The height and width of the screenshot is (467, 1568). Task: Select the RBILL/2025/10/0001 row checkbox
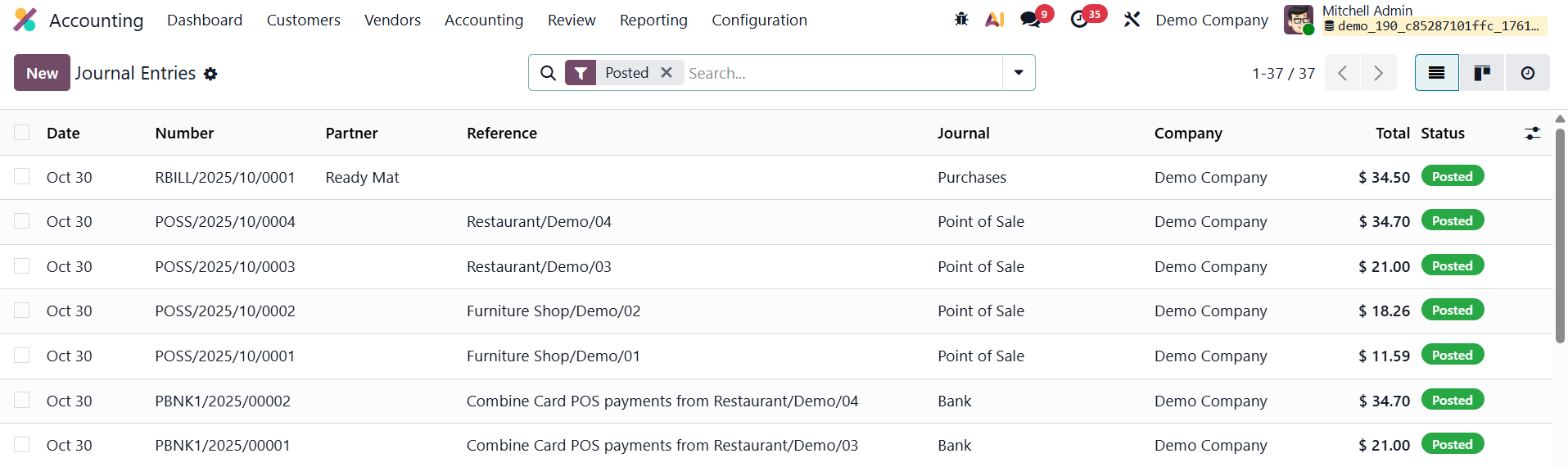(22, 177)
